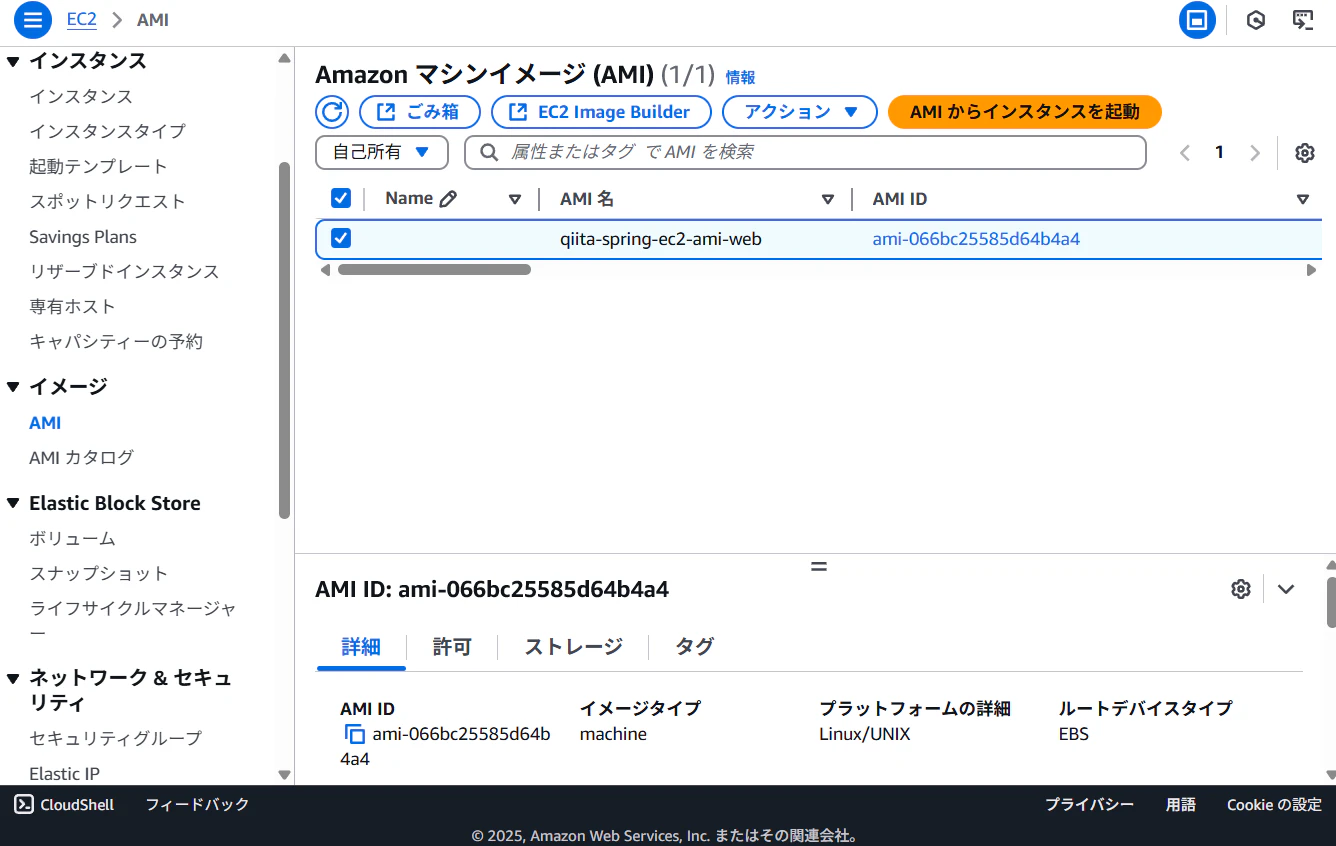This screenshot has height=846, width=1336.
Task: Click AMI からインスタンスを起動 button
Action: (x=1025, y=112)
